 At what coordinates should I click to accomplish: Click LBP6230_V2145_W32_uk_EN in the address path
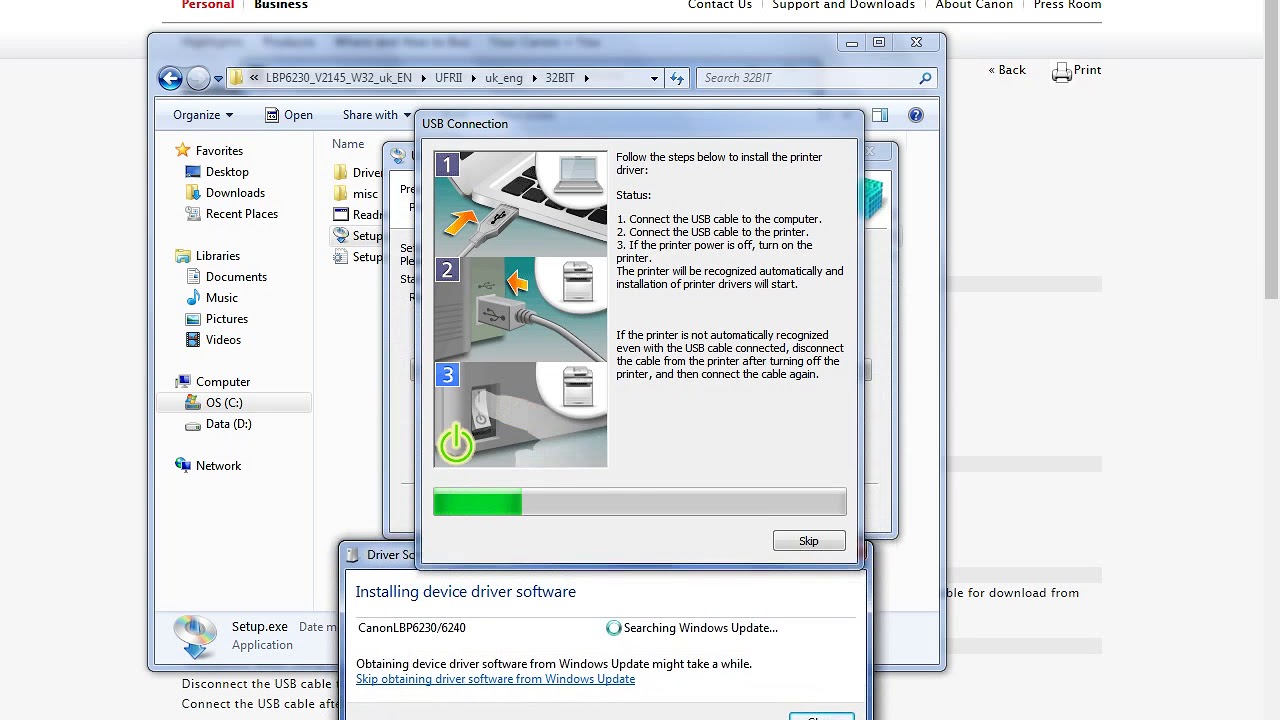pyautogui.click(x=338, y=78)
